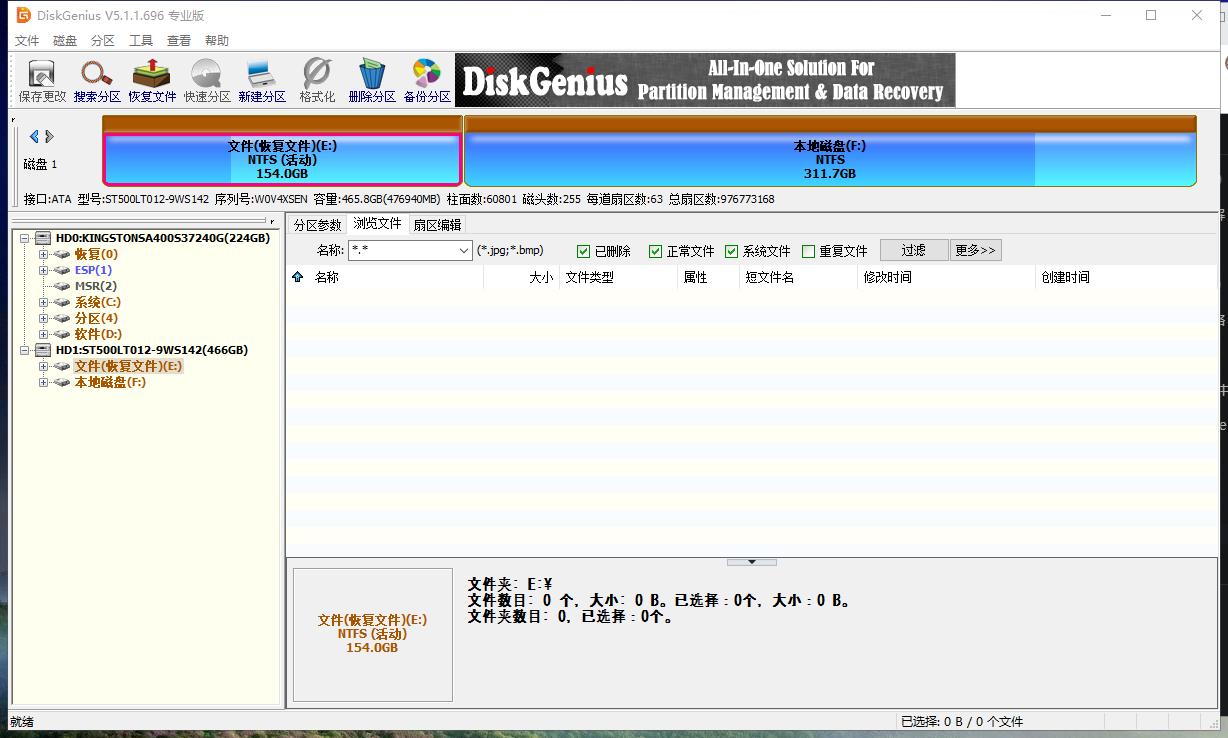Click the preview panel collapse arrow

(x=752, y=562)
